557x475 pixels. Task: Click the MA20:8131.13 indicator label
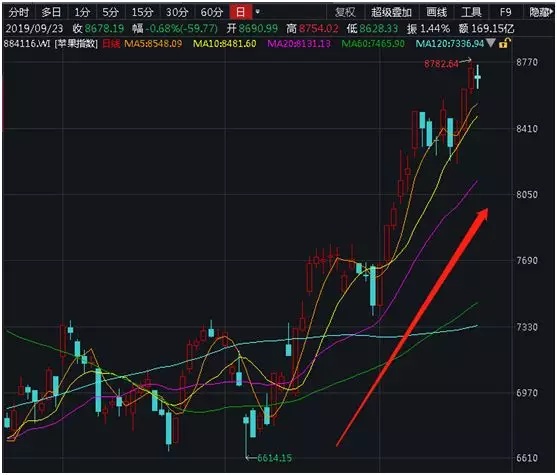pyautogui.click(x=299, y=44)
